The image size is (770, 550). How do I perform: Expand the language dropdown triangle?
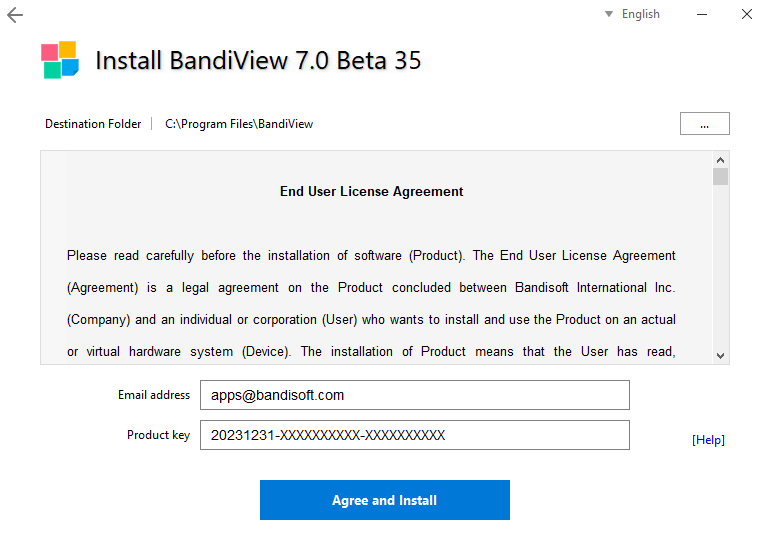coord(609,14)
